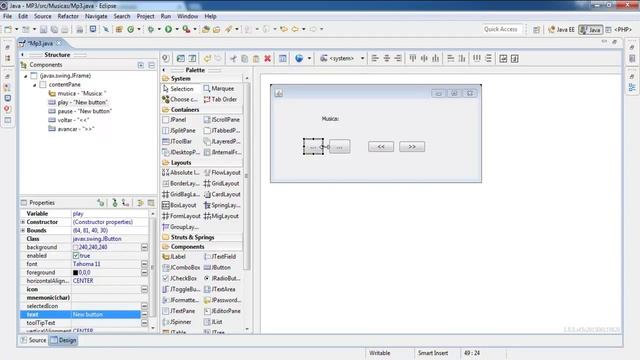Click the text property value New button

pos(106,314)
